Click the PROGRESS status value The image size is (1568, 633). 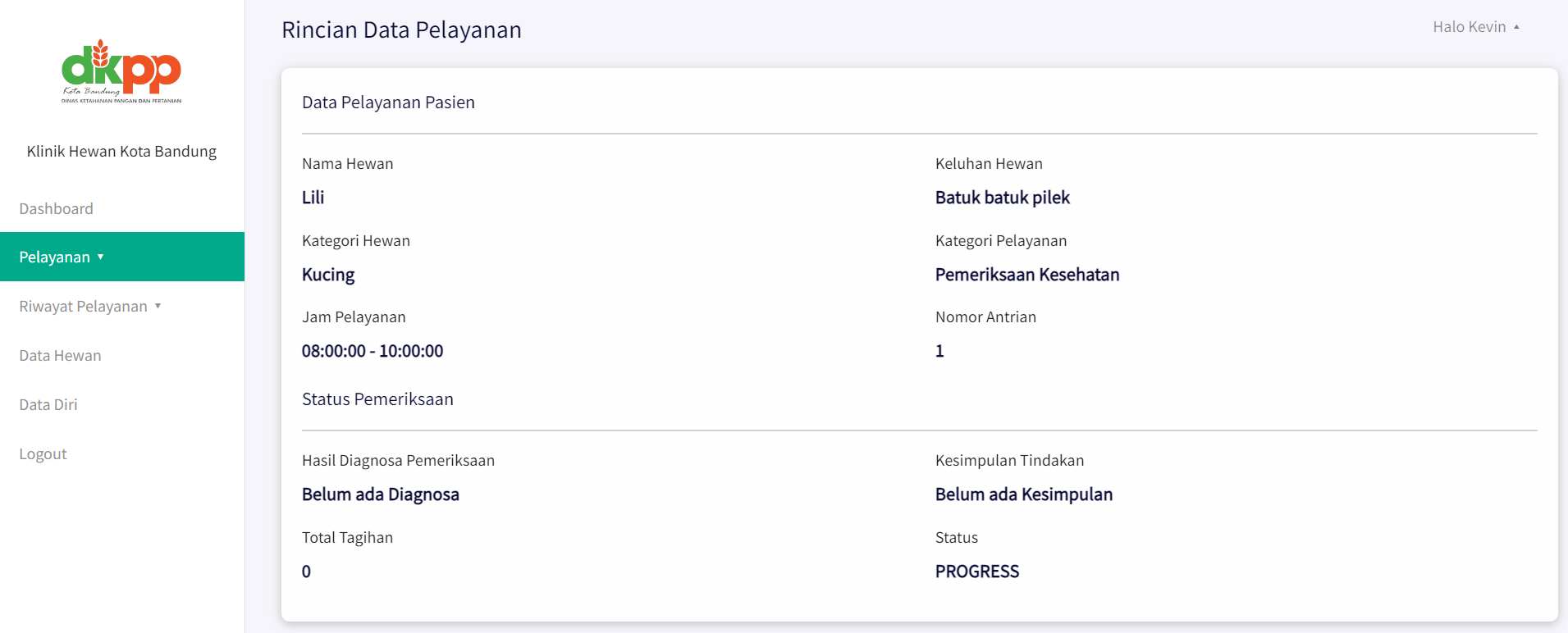[976, 572]
